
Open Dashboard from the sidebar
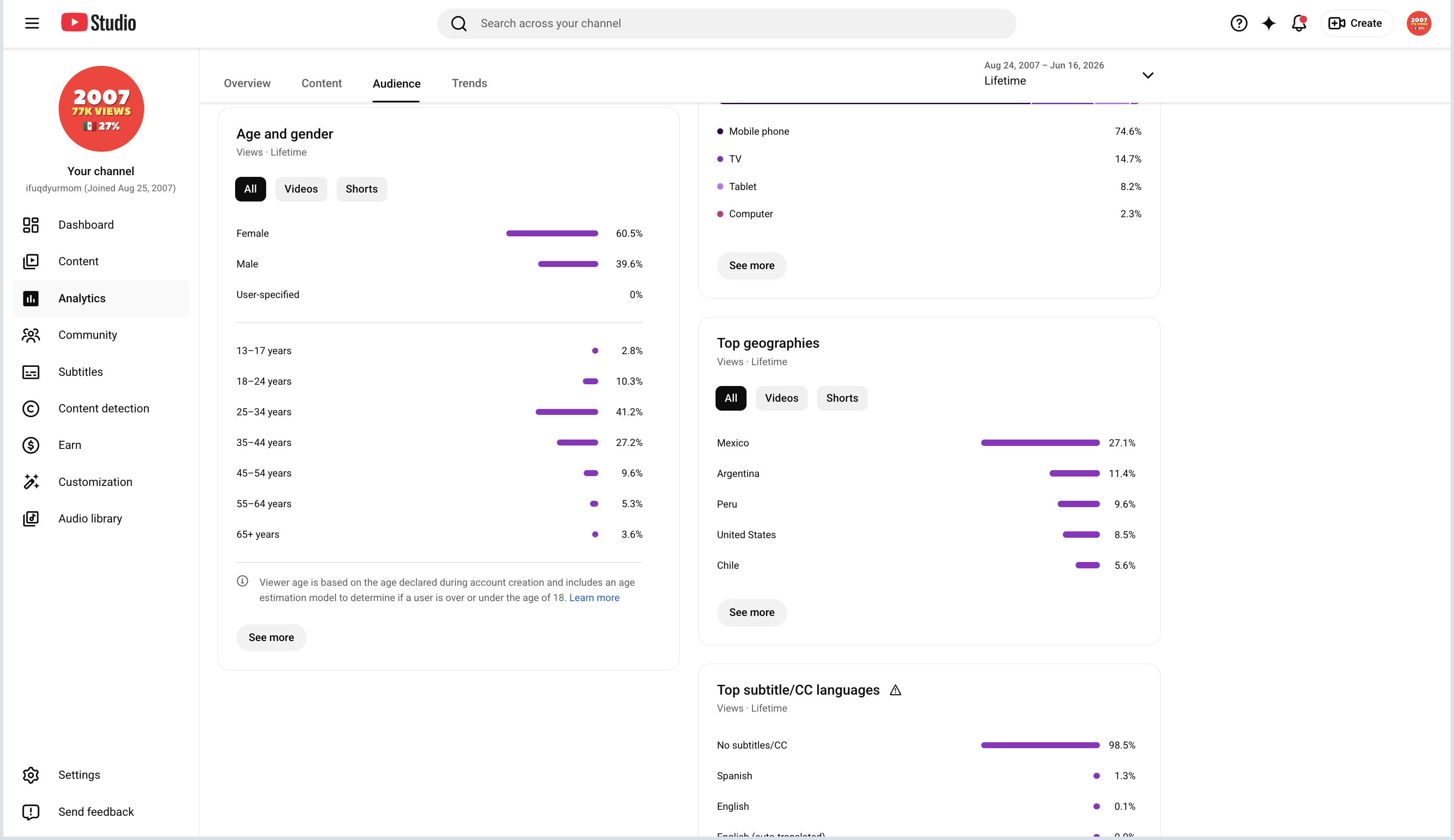coord(101,225)
